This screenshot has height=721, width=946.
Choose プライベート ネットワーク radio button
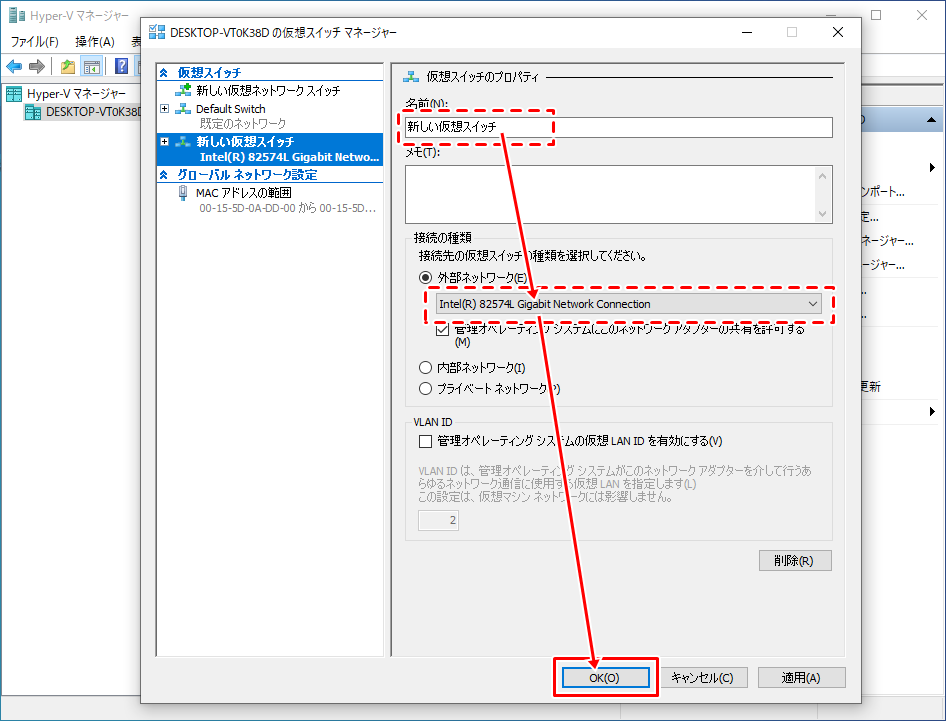tap(426, 389)
